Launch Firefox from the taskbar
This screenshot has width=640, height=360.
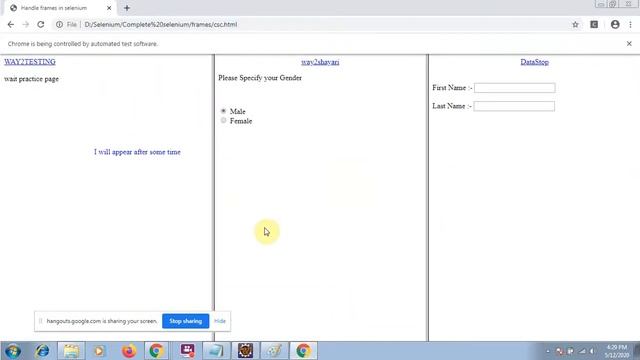[x=129, y=351]
